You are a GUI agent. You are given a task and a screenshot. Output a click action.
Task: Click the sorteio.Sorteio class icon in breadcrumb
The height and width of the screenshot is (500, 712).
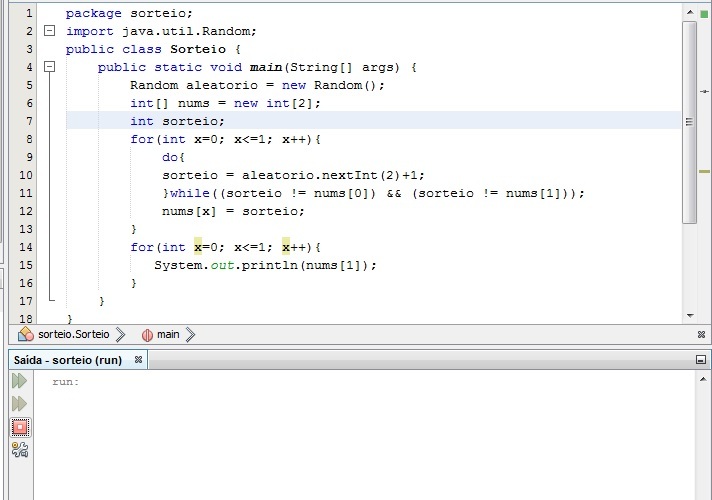(x=25, y=334)
